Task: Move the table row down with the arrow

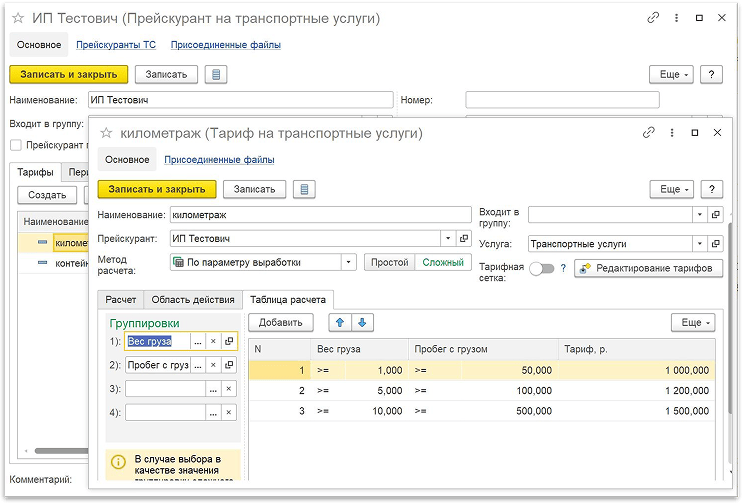Action: coord(362,323)
